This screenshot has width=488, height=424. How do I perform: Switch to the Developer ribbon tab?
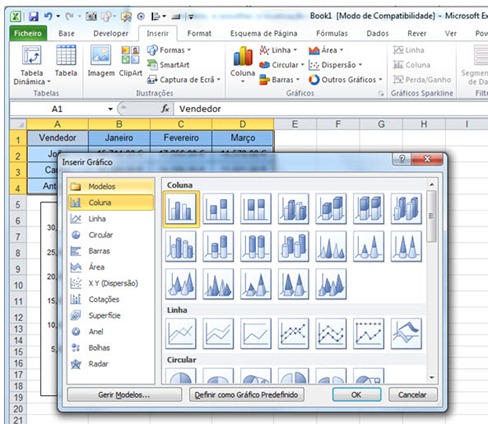tap(111, 34)
